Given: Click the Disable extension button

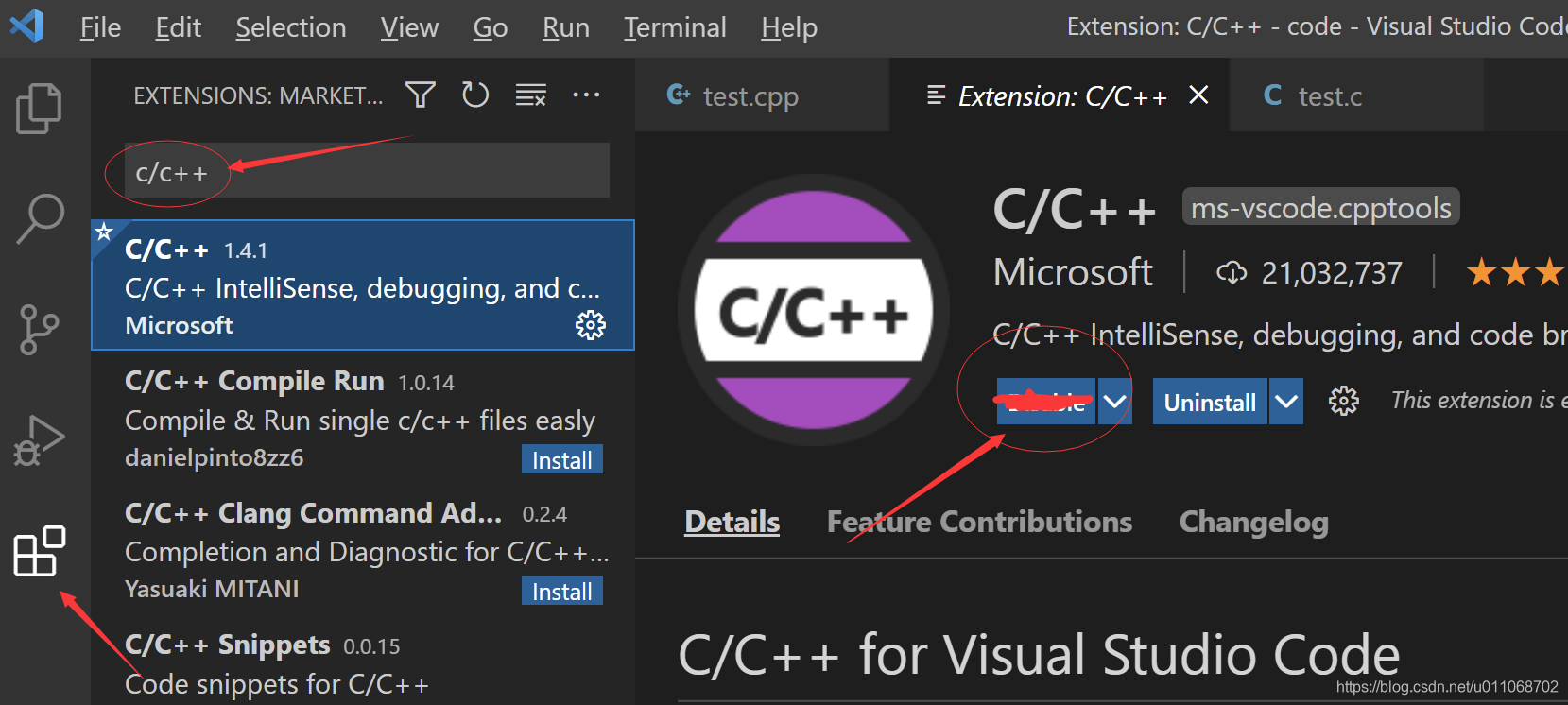Looking at the screenshot, I should click(1046, 402).
